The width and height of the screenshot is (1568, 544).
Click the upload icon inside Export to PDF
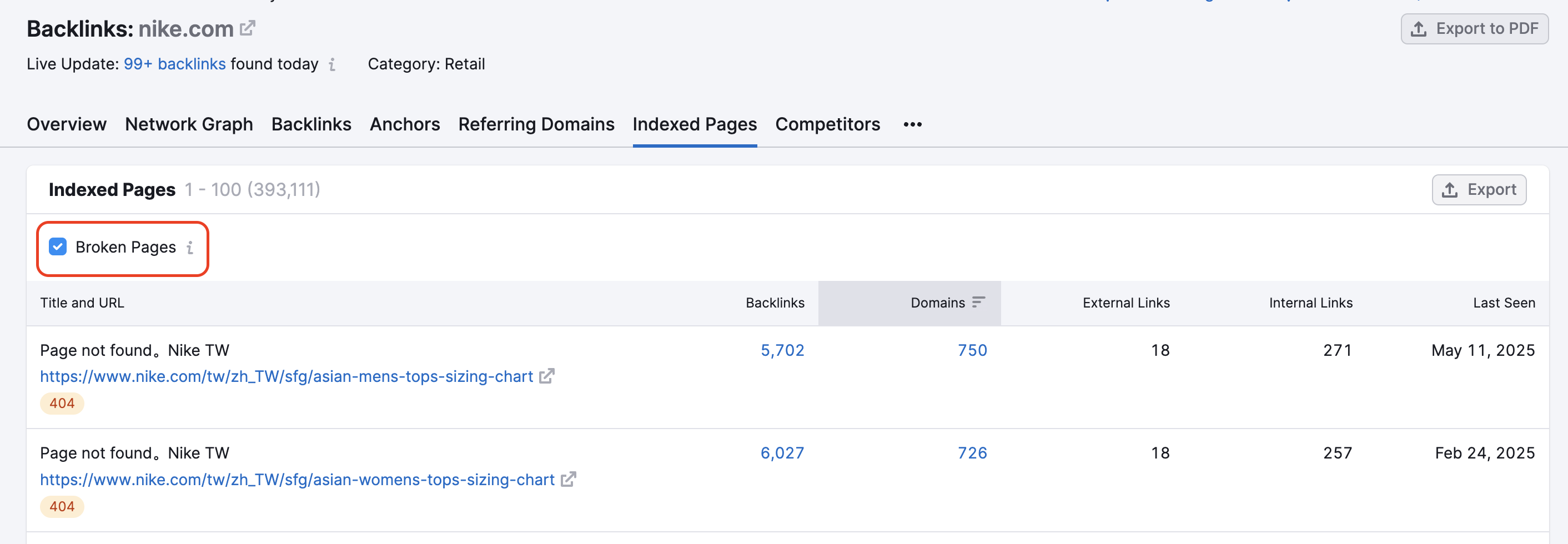click(1418, 28)
